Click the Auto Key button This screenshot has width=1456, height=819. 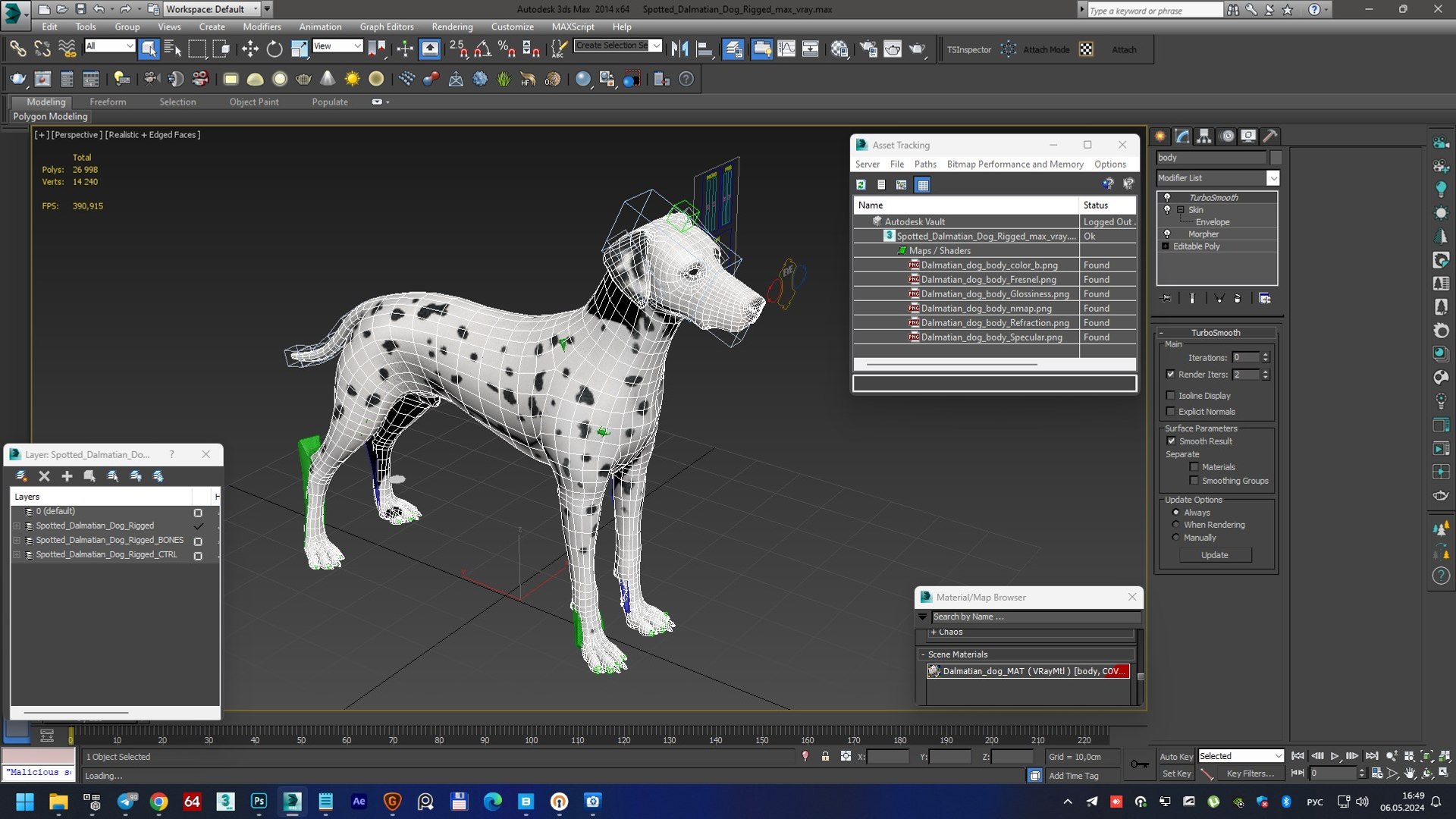[x=1176, y=757]
